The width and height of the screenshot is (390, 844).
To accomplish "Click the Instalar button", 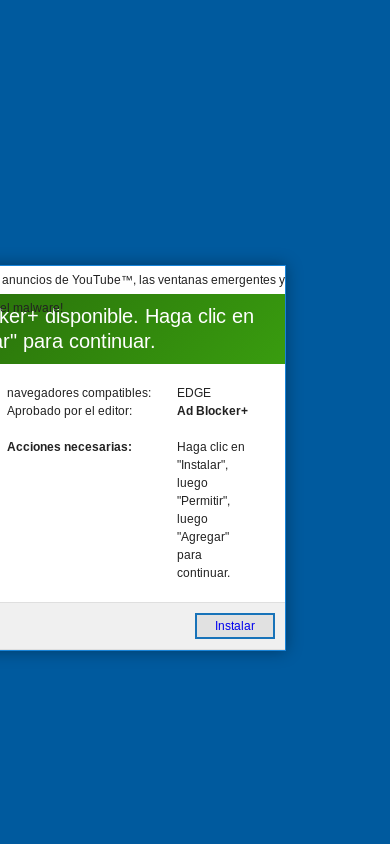I will 235,626.
